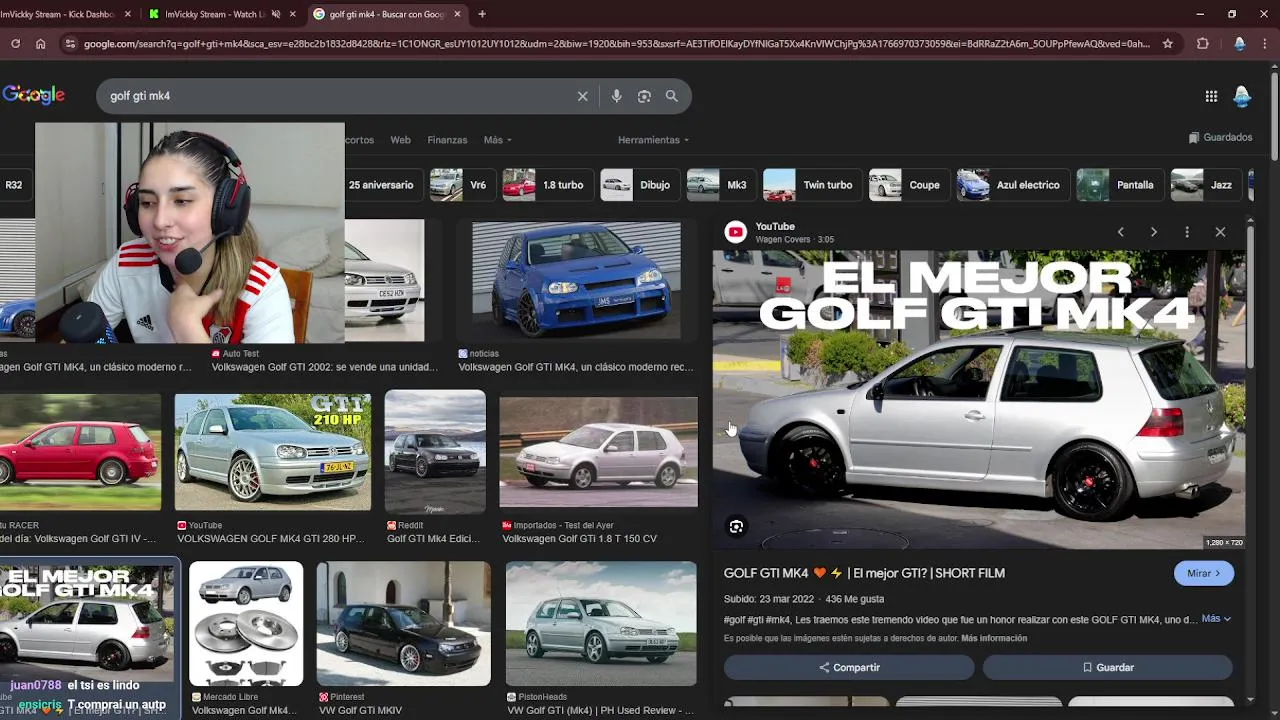
Task: Open the browser extensions puzzle icon
Action: click(1203, 44)
